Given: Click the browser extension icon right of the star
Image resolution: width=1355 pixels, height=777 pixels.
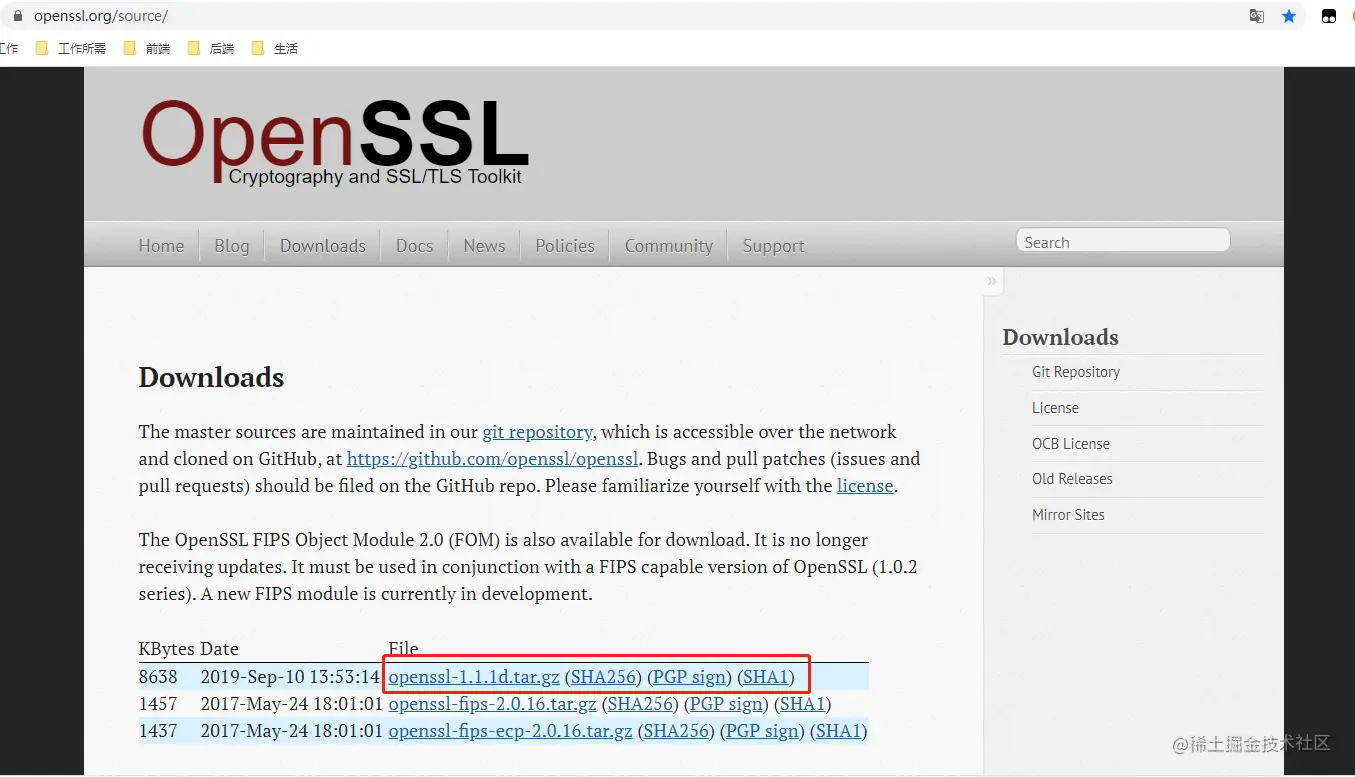Looking at the screenshot, I should 1329,16.
